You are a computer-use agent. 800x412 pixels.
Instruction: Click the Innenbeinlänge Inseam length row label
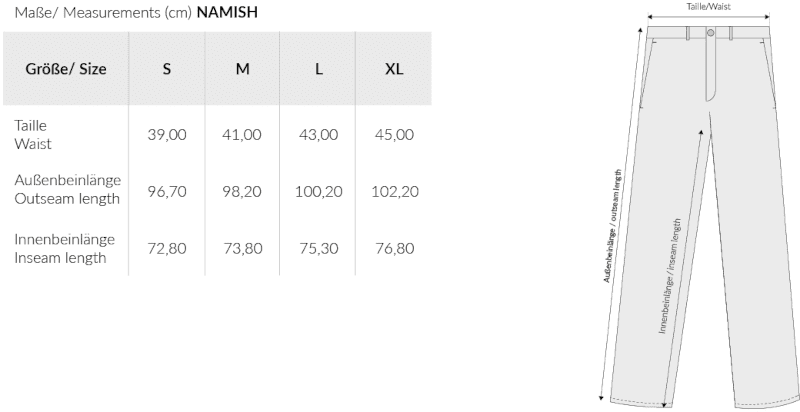64,249
